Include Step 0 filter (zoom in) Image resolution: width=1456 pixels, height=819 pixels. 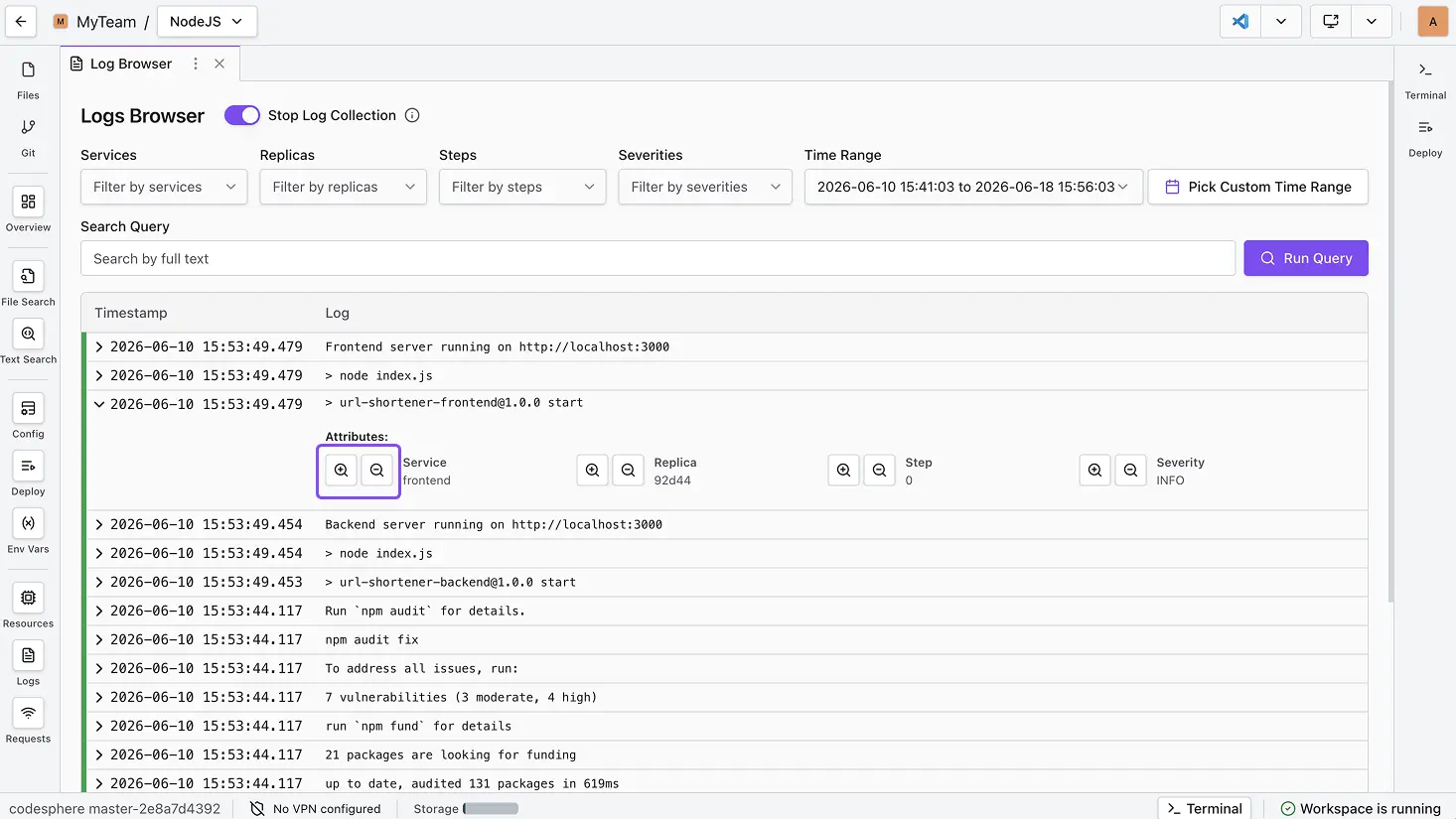pos(843,471)
